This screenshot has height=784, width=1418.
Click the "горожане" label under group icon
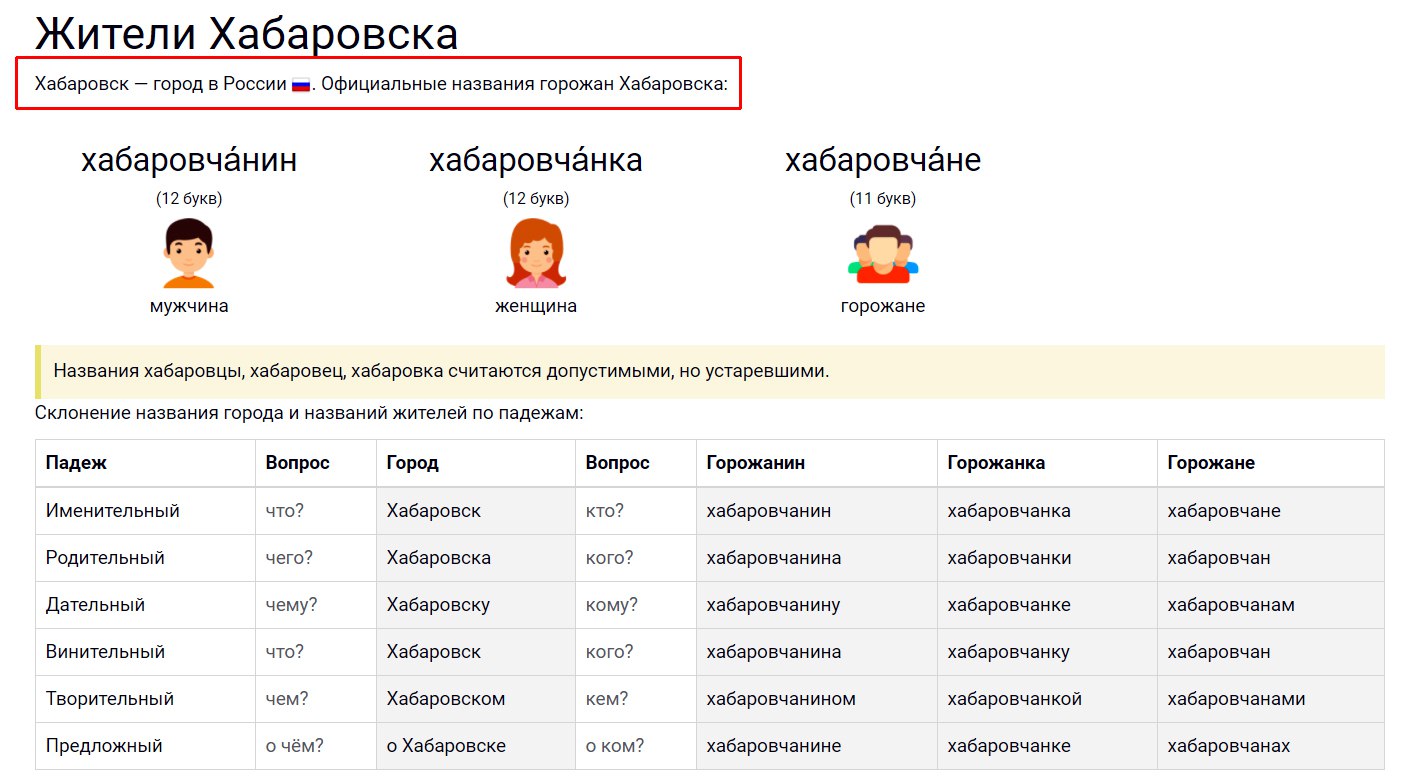(x=883, y=306)
